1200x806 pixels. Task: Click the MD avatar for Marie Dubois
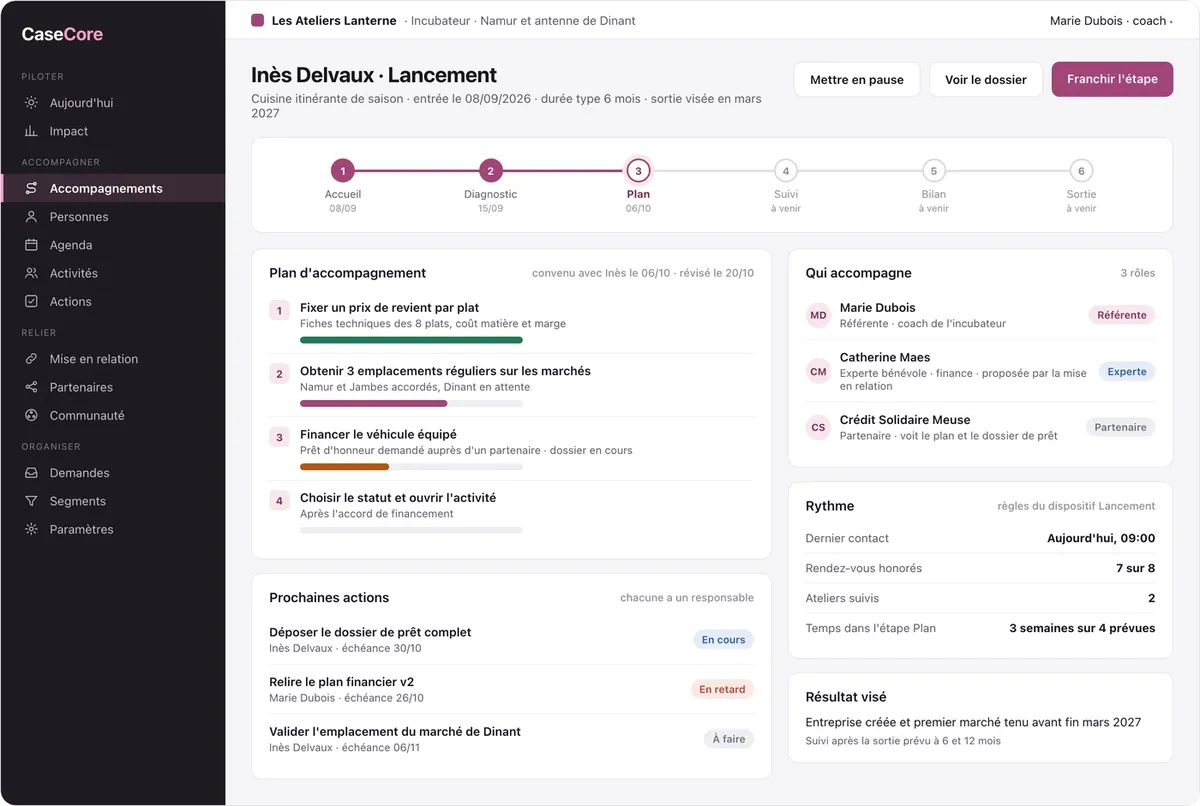(818, 315)
